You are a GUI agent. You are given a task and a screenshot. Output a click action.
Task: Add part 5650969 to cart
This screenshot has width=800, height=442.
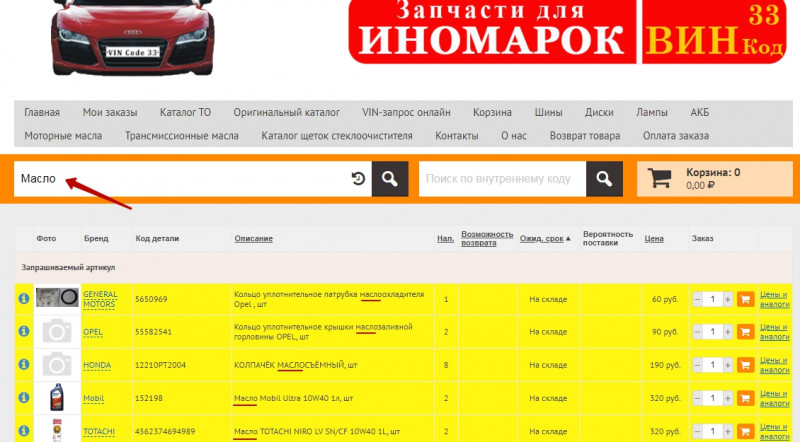[745, 299]
